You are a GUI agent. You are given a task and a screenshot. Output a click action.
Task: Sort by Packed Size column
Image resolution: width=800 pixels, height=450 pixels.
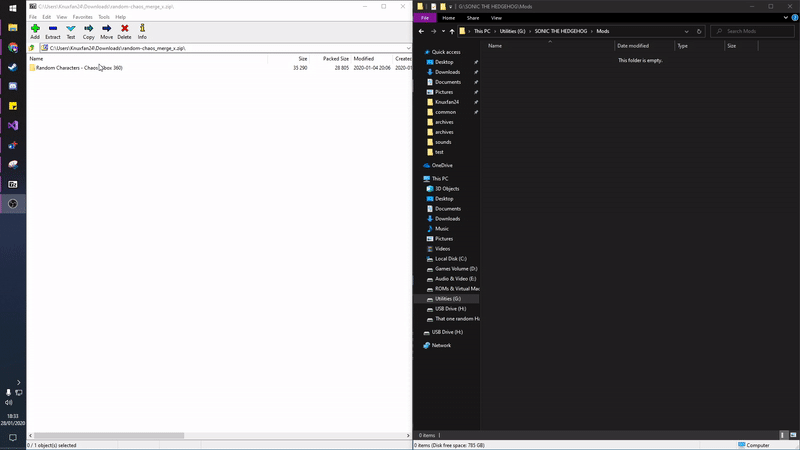[x=335, y=59]
